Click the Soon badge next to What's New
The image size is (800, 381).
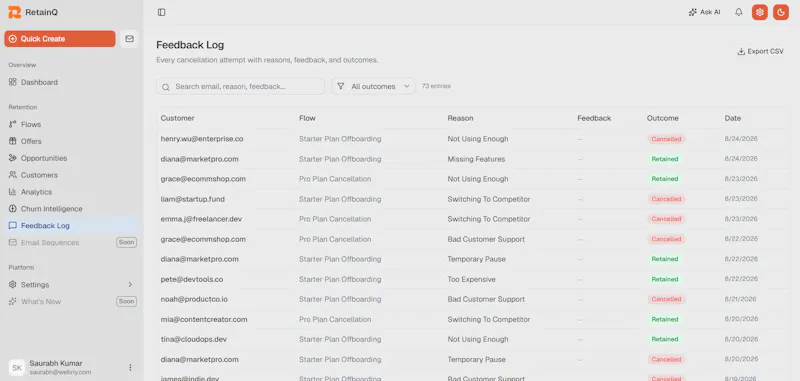126,301
